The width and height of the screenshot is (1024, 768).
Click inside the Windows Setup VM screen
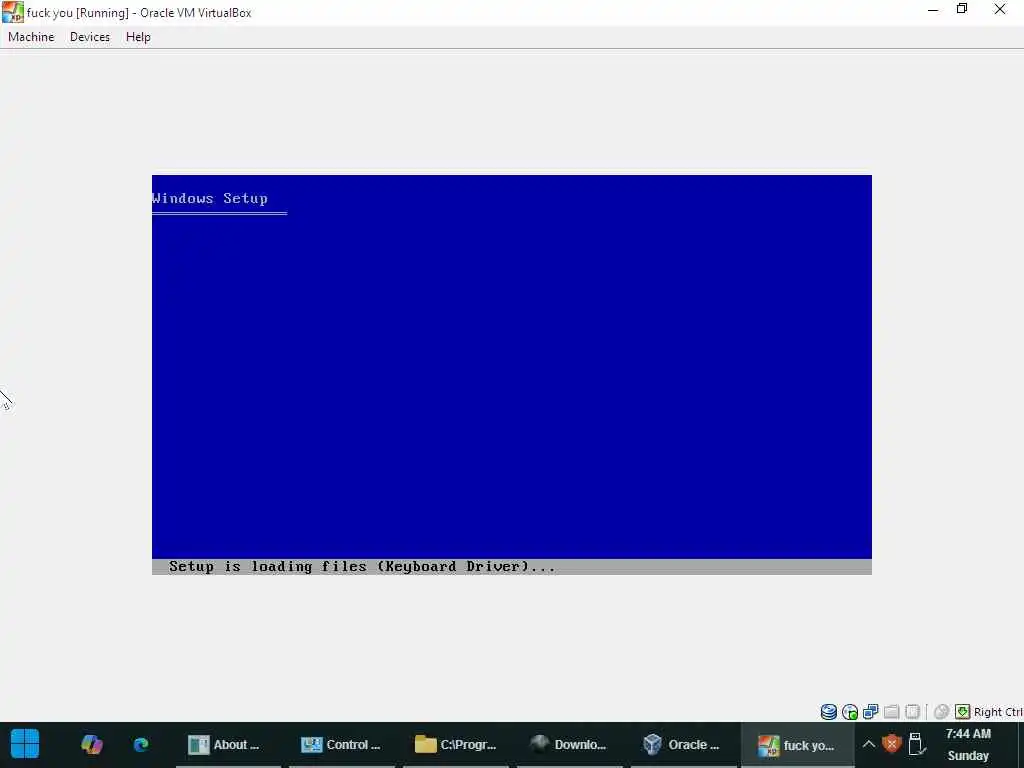tap(511, 374)
